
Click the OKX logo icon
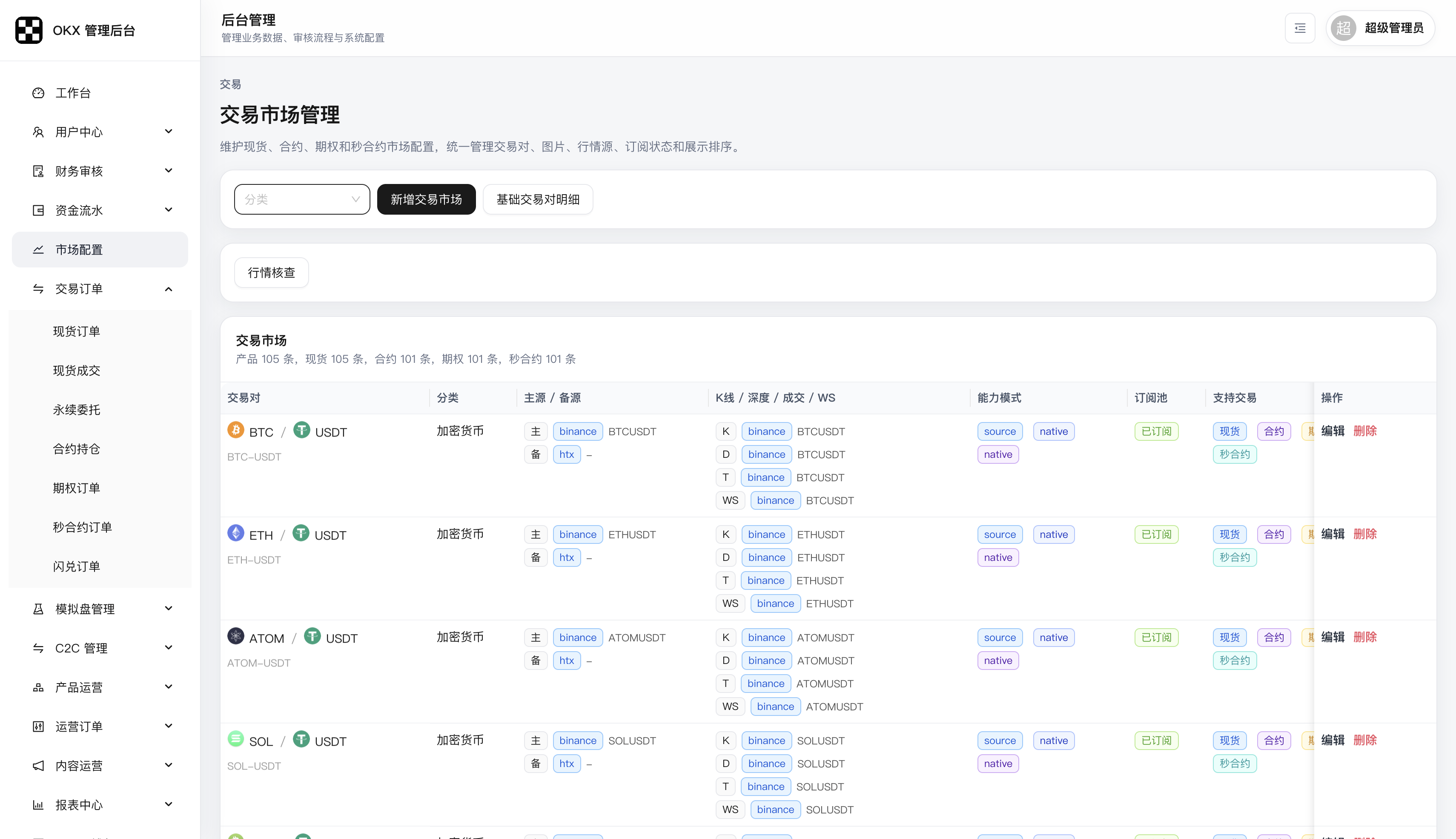point(29,30)
